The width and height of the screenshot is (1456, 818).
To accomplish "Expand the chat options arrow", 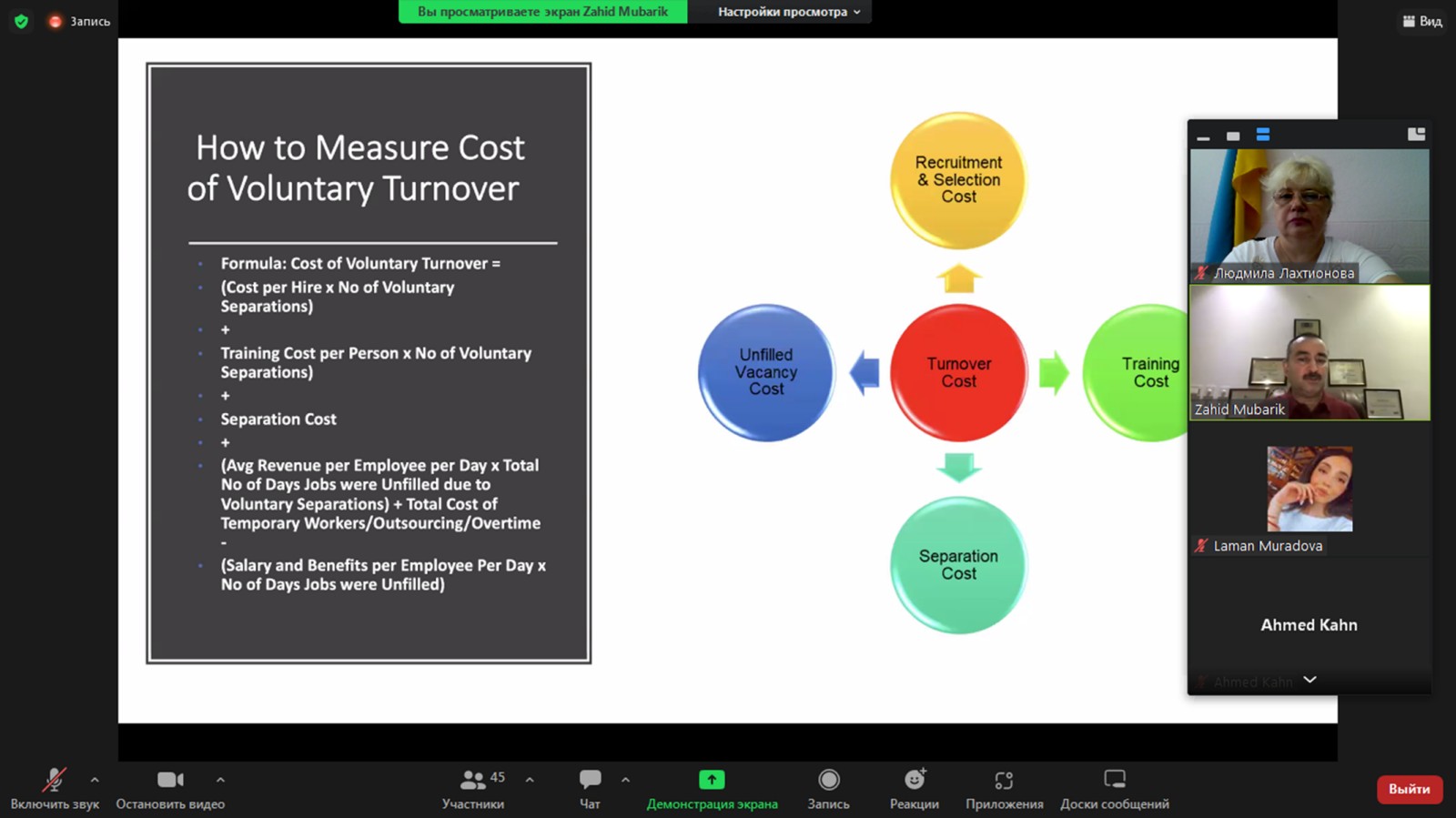I will coord(625,780).
